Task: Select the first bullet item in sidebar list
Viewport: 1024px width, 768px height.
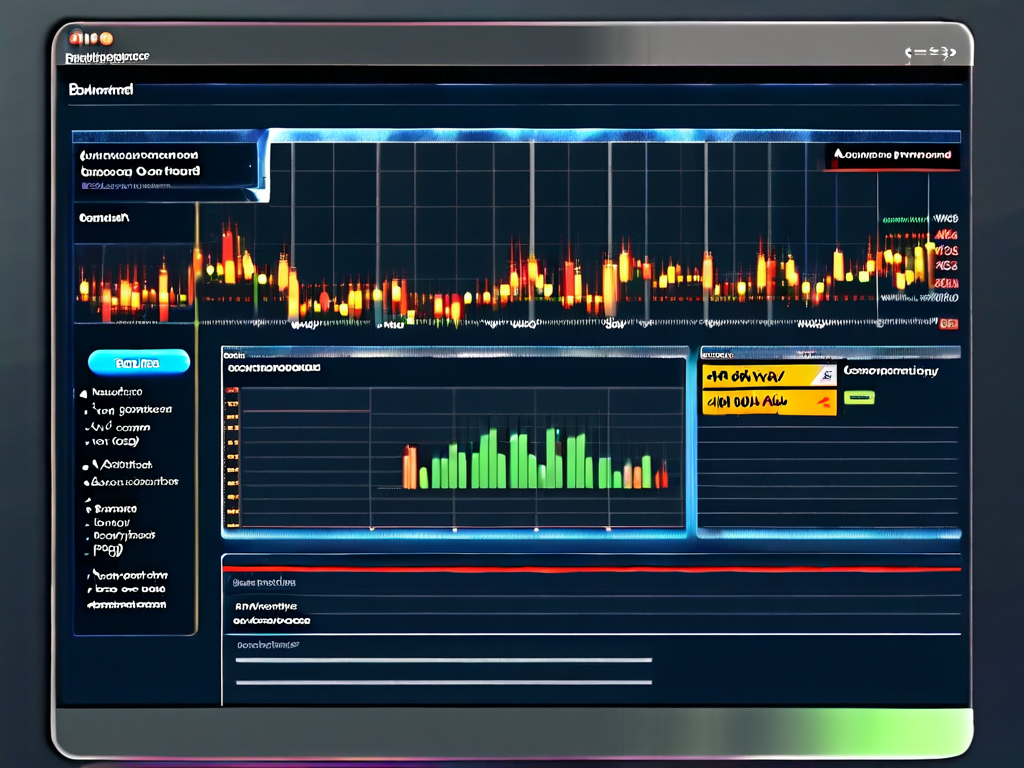Action: coord(115,393)
